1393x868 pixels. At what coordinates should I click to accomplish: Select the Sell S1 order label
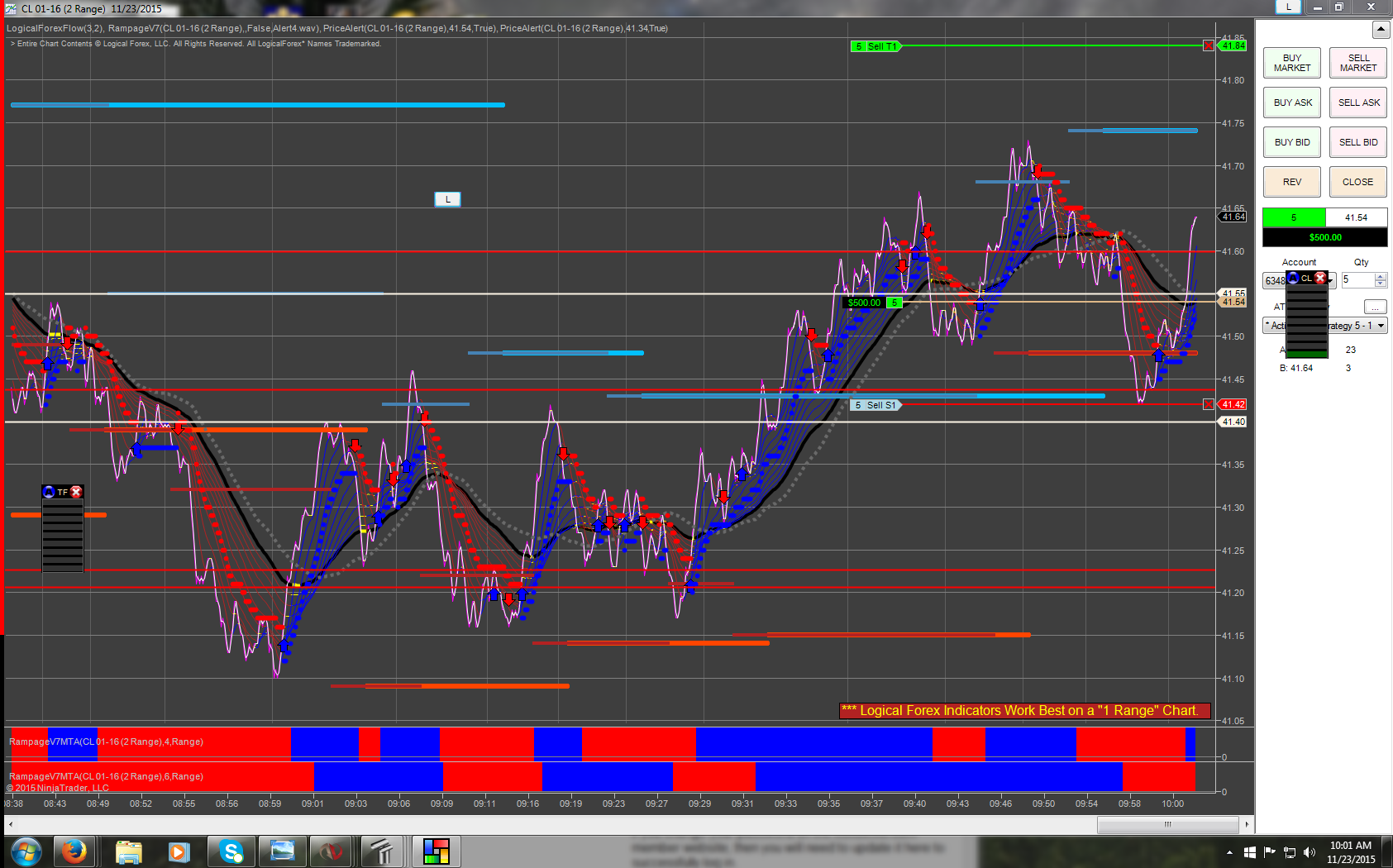875,405
